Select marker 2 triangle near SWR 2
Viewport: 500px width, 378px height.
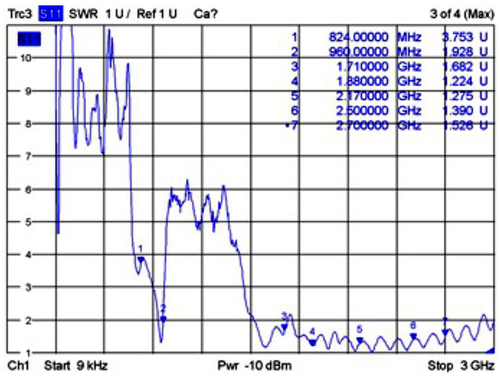pyautogui.click(x=163, y=319)
